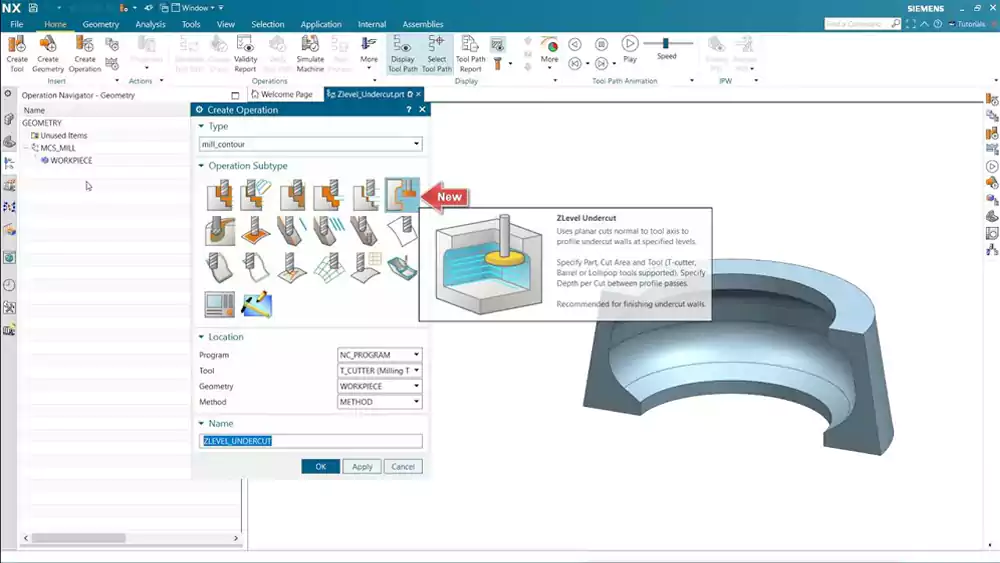The height and width of the screenshot is (563, 1000).
Task: Collapse the Operation Subtype section
Action: [x=201, y=166]
